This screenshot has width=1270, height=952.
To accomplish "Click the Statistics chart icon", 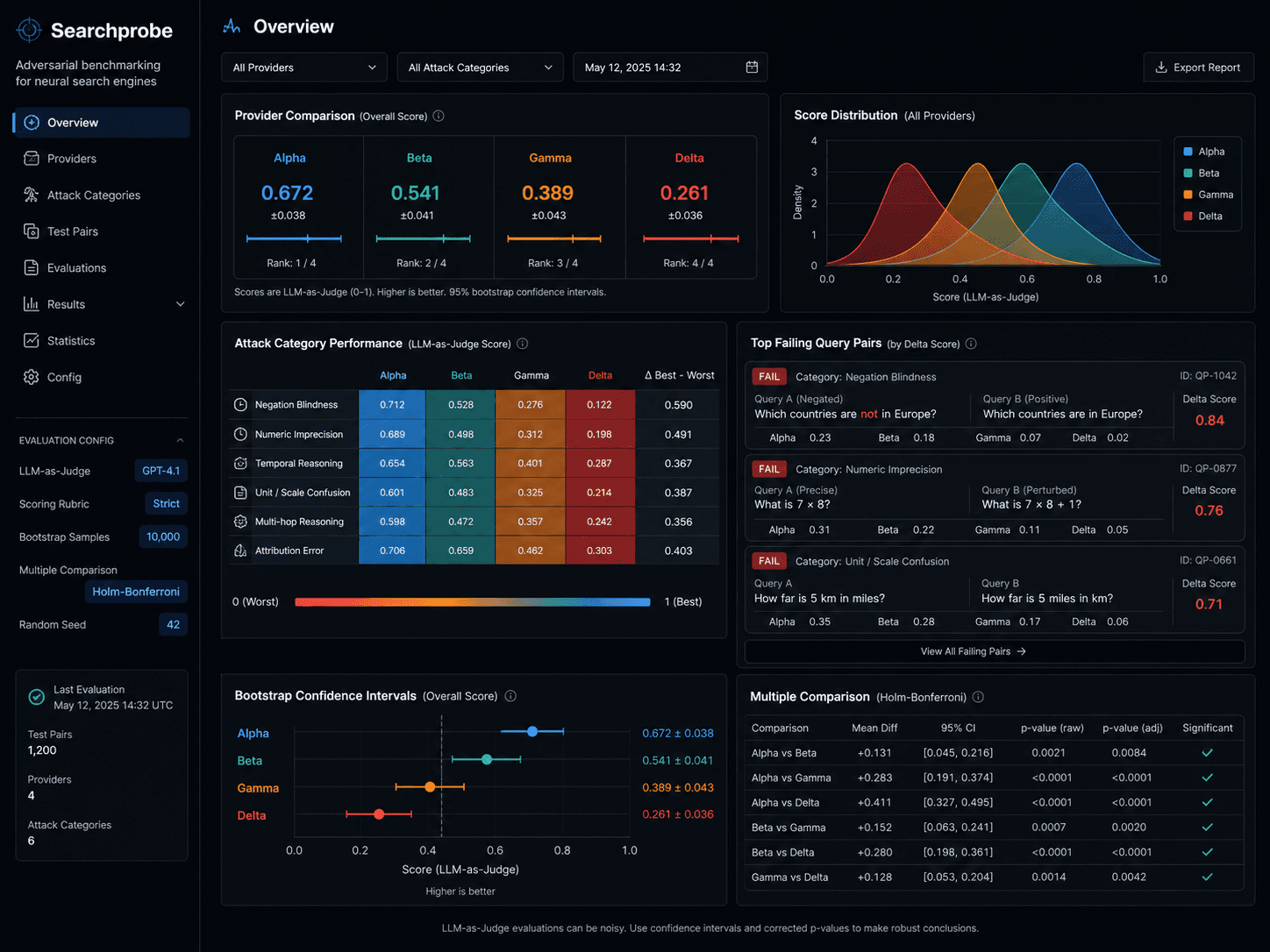I will tap(32, 340).
